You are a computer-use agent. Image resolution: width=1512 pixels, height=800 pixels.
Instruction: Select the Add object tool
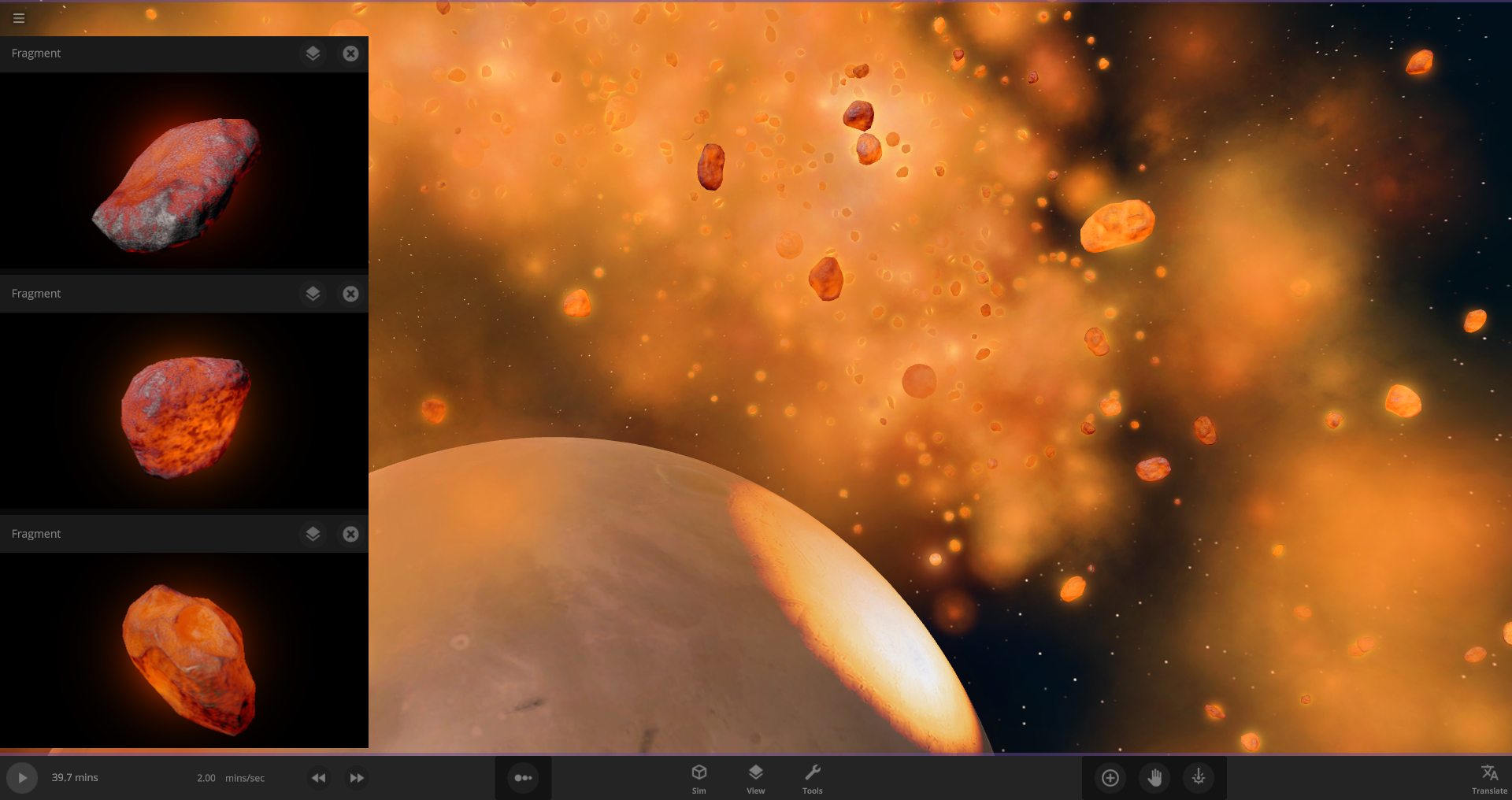coord(1110,778)
